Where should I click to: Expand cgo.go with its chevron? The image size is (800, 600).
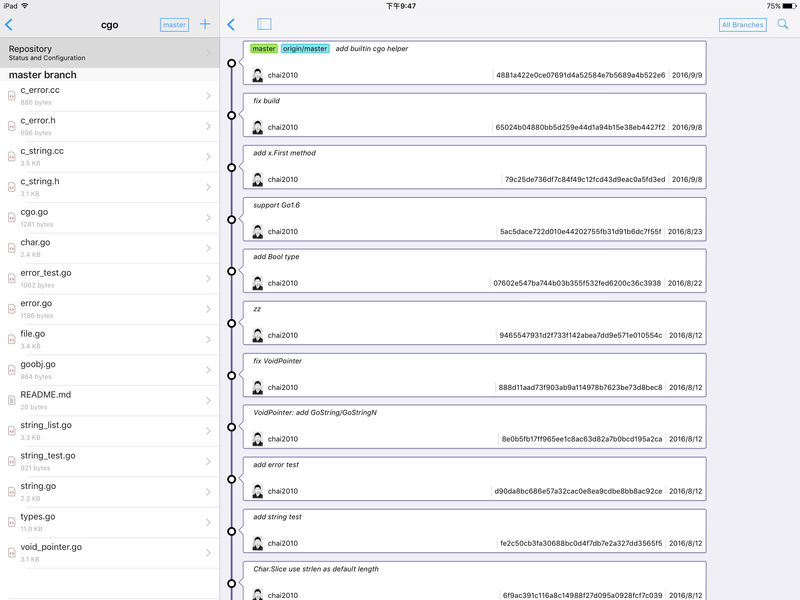coord(208,218)
